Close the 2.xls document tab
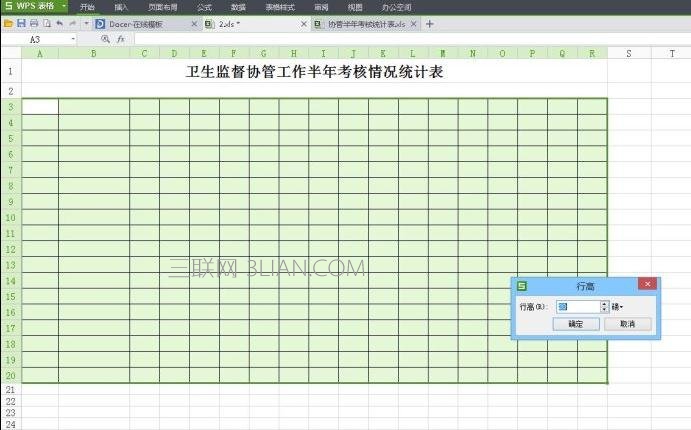The image size is (691, 430). coord(304,24)
